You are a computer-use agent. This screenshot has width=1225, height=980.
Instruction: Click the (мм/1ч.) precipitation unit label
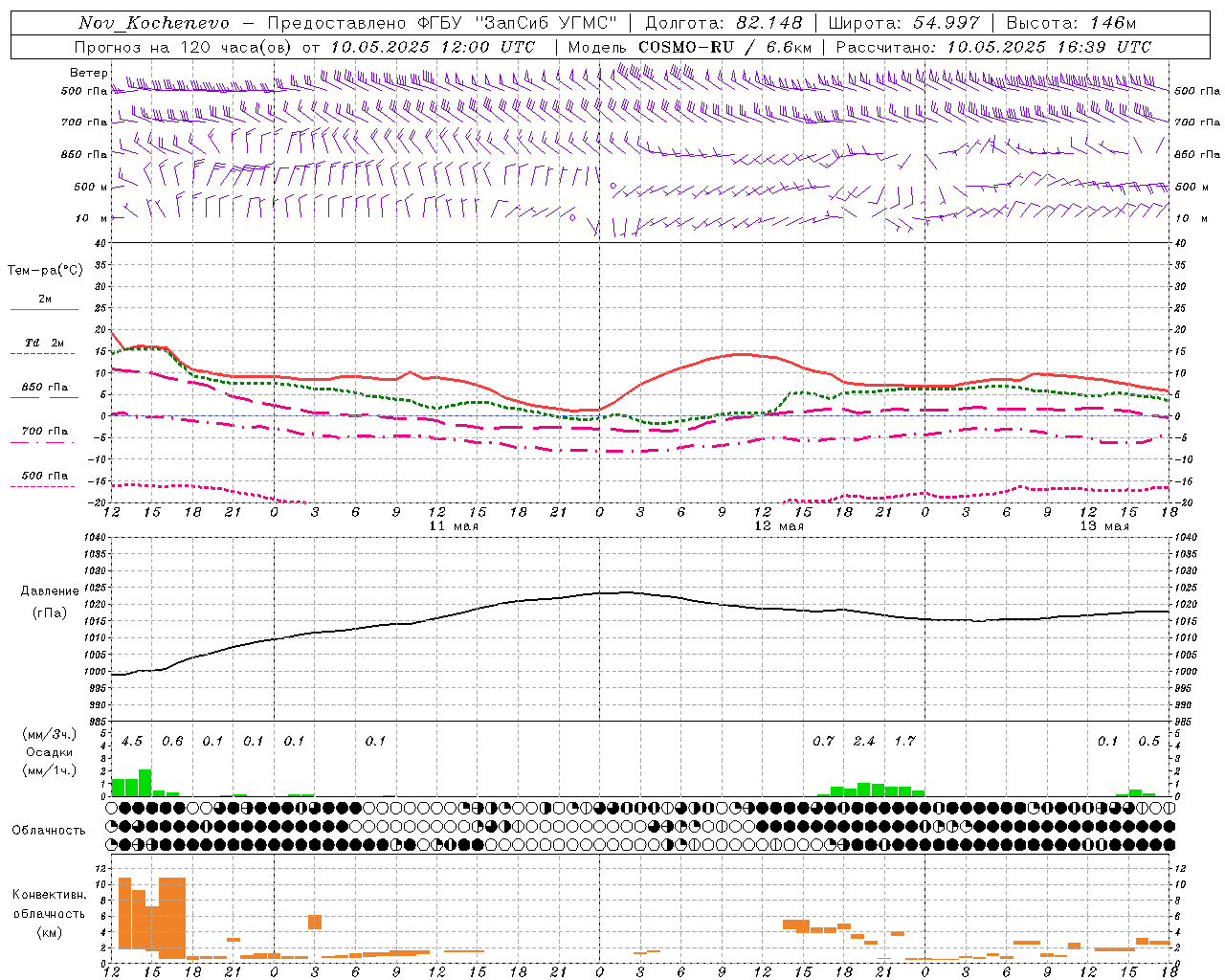coord(49,770)
